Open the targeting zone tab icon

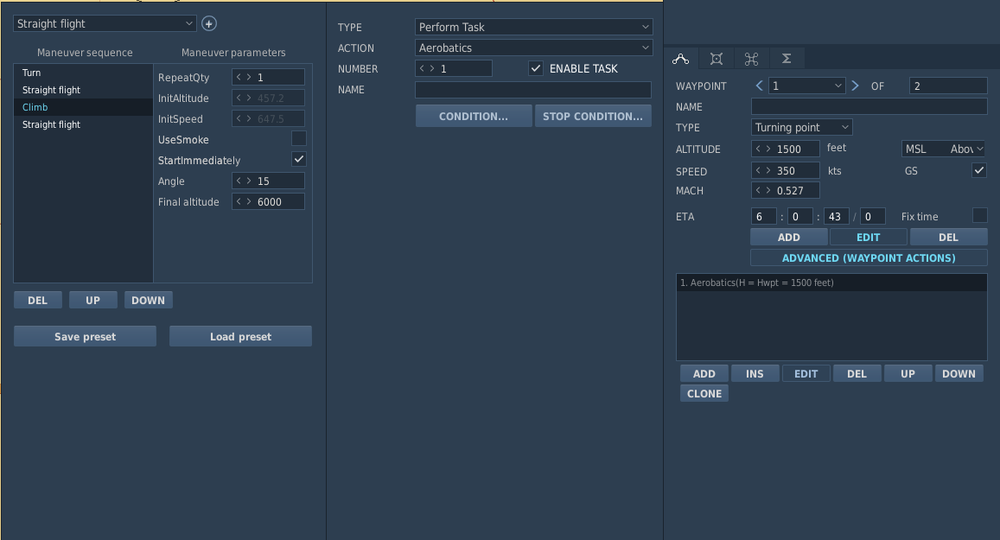point(716,59)
